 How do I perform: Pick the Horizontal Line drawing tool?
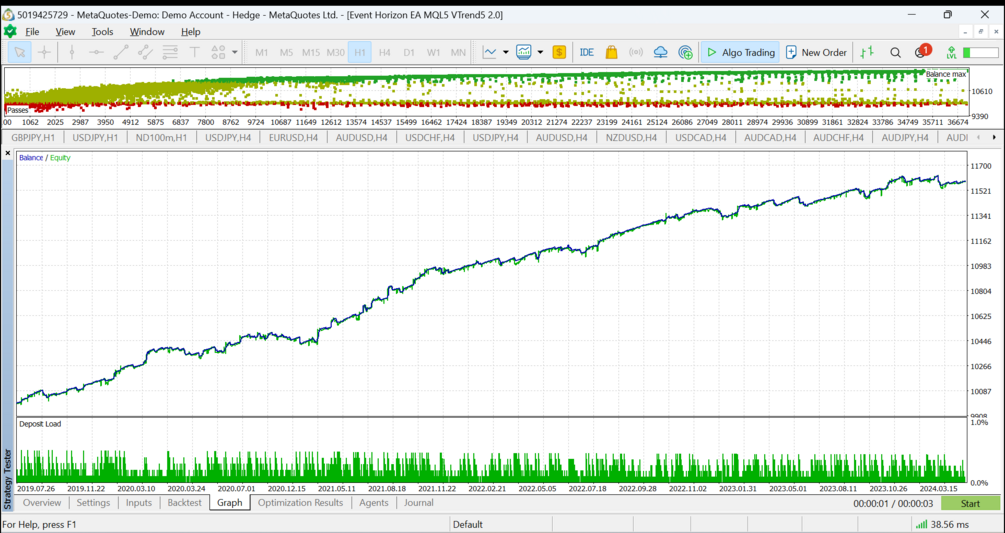(x=96, y=53)
